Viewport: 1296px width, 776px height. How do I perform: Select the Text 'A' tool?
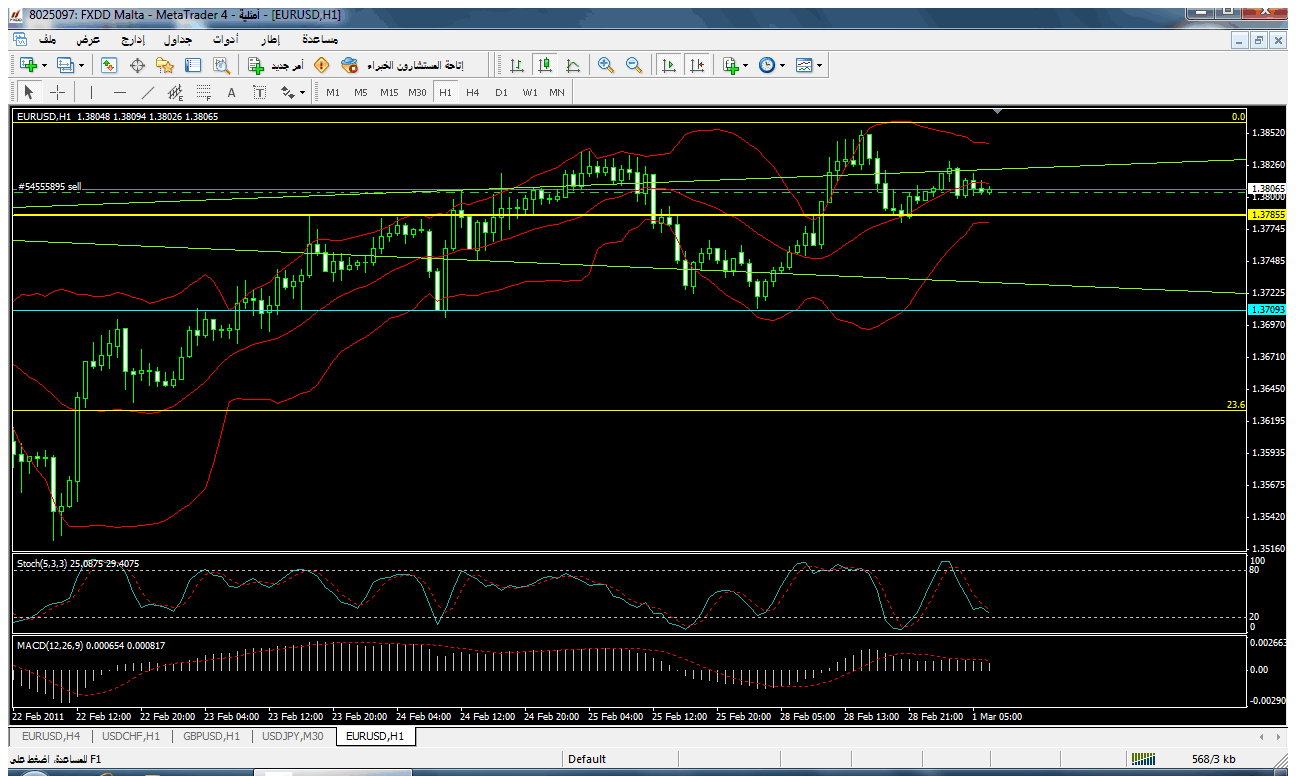click(231, 92)
